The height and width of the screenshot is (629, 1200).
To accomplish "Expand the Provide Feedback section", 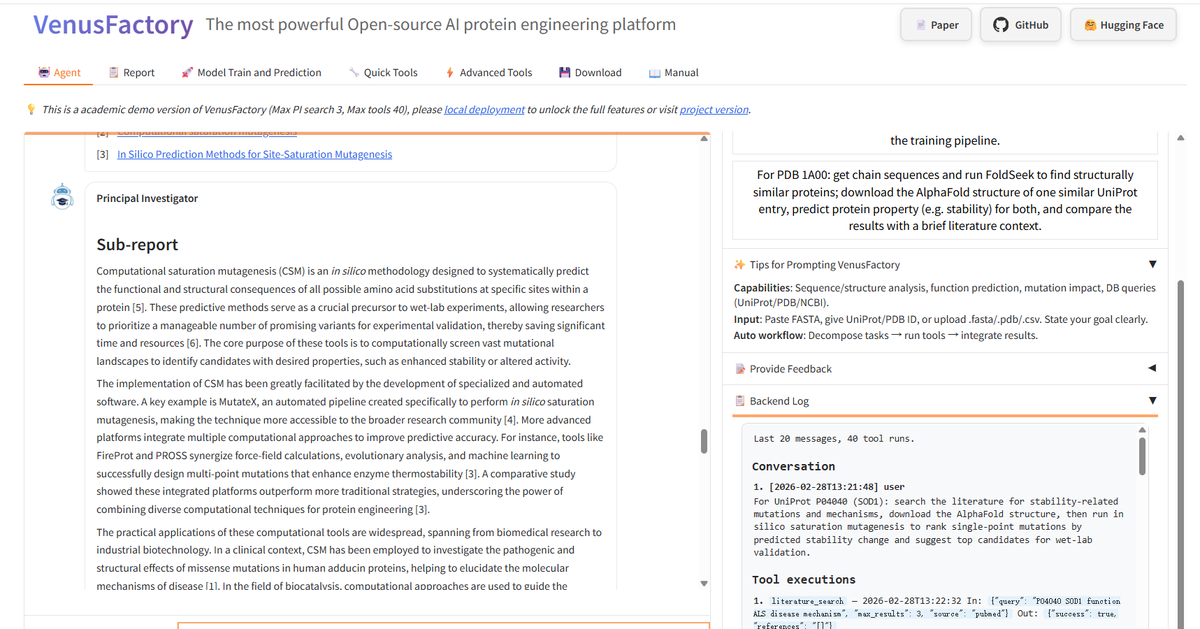I will point(945,369).
